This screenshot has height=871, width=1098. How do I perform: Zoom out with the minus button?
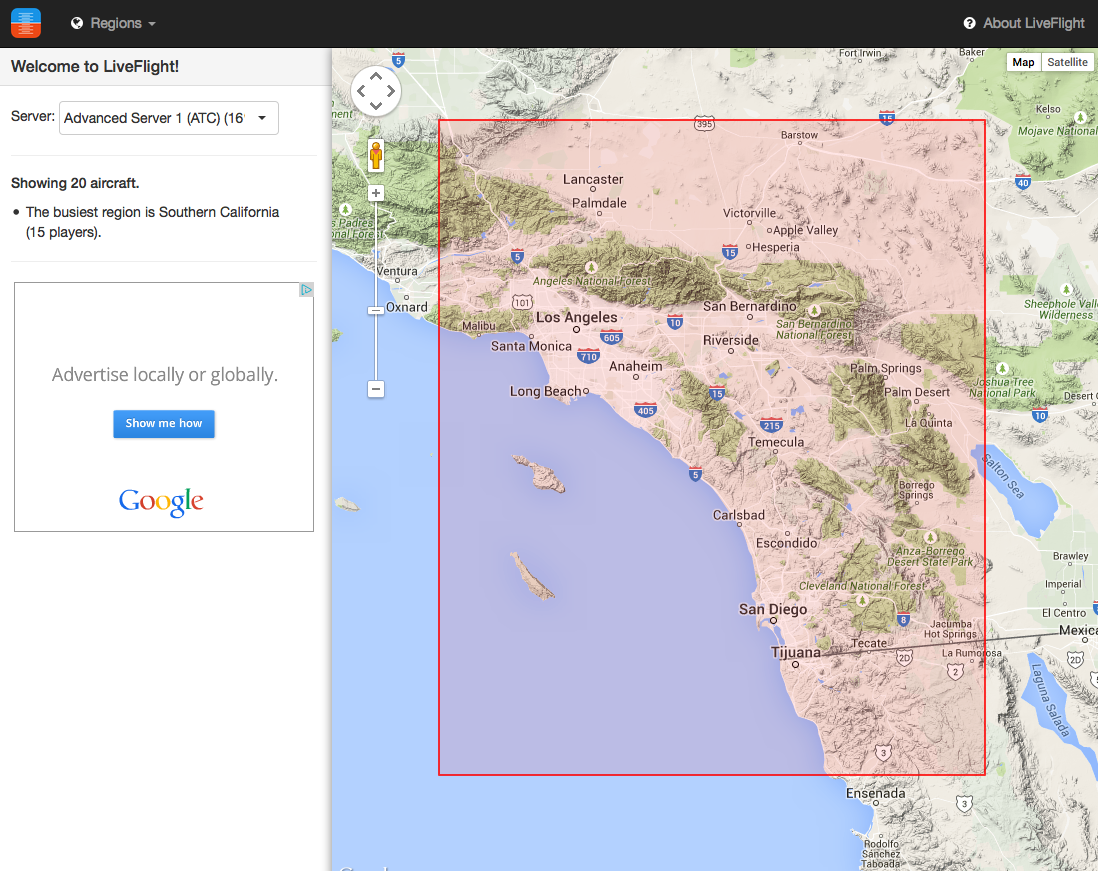coord(376,389)
